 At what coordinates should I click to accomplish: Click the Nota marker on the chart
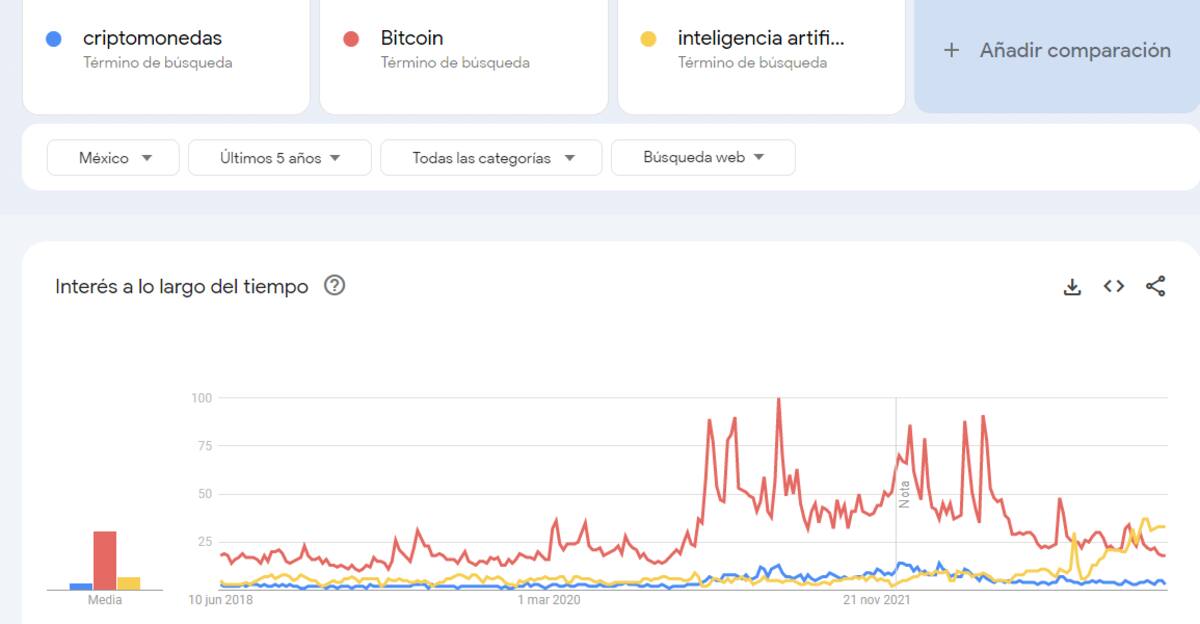click(904, 493)
